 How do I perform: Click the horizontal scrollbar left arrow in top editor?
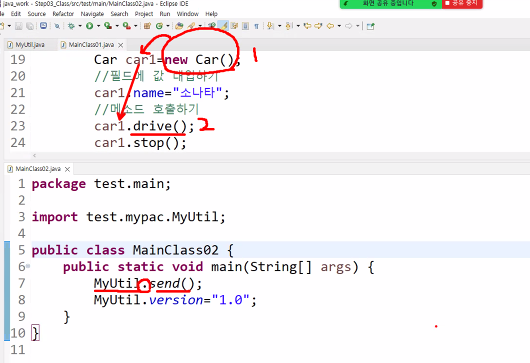(x=34, y=155)
